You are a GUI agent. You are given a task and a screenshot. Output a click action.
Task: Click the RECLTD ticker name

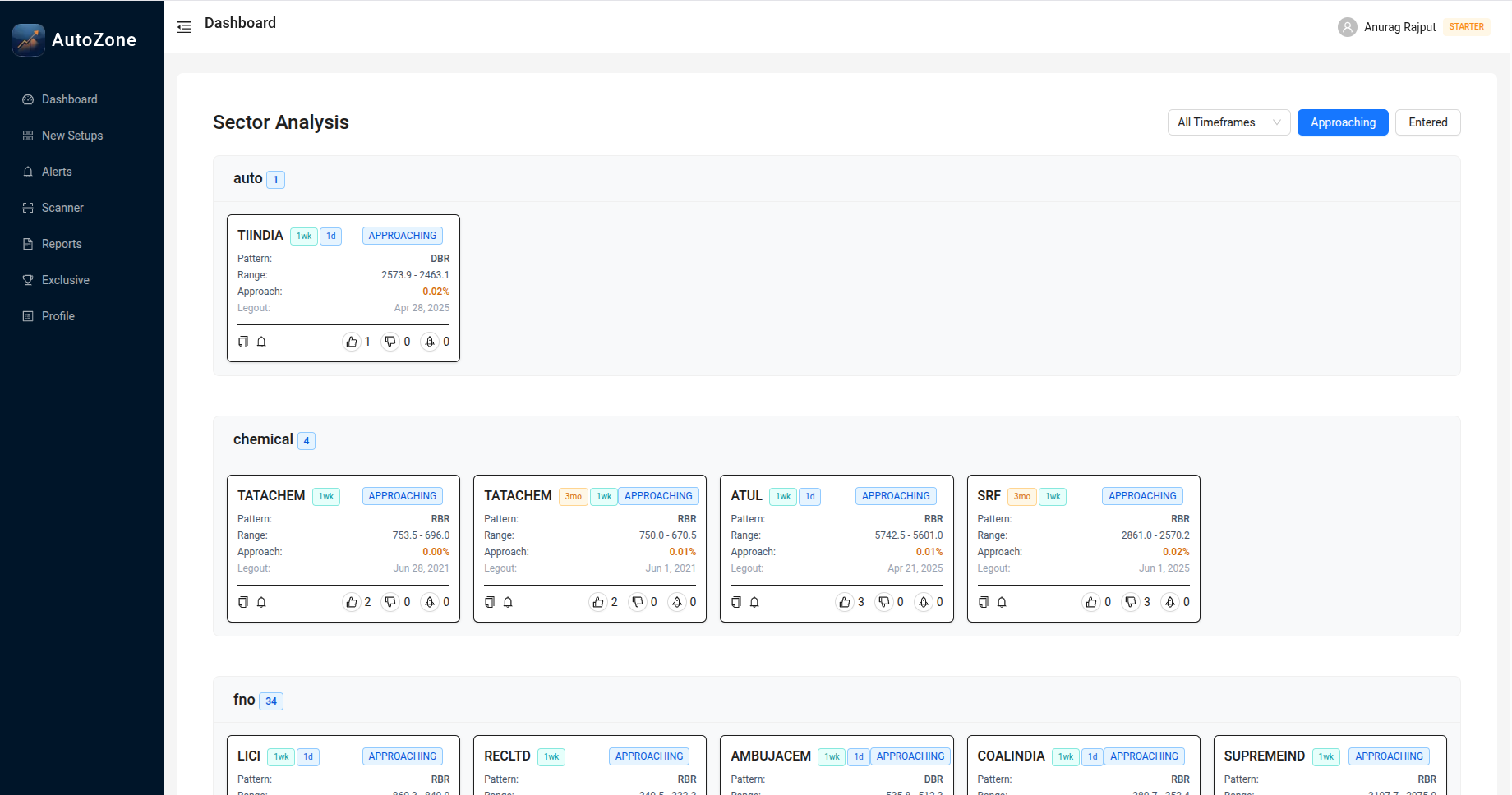click(x=507, y=756)
